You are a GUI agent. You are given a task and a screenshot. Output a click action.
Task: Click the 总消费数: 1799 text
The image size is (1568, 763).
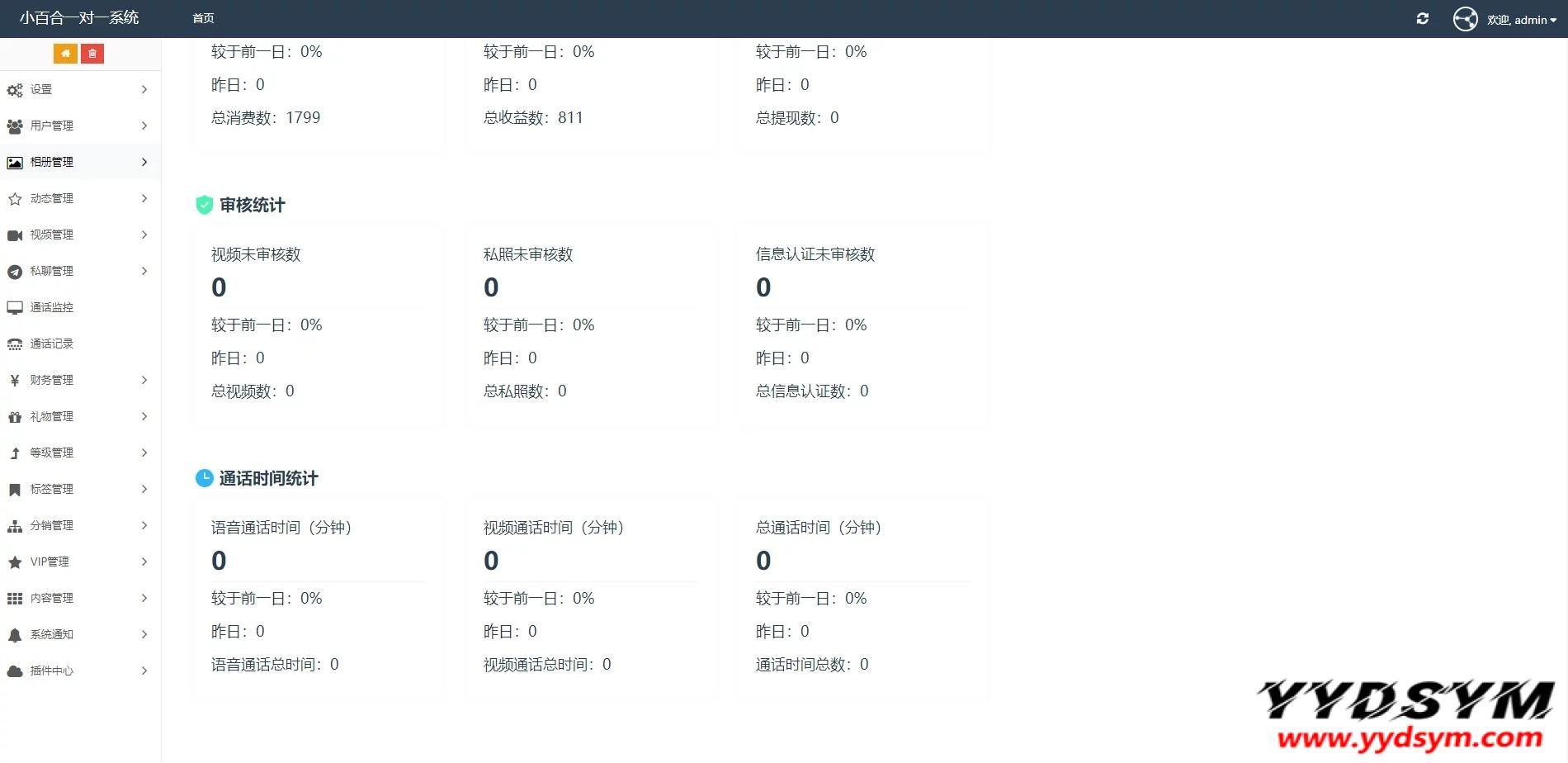[266, 117]
